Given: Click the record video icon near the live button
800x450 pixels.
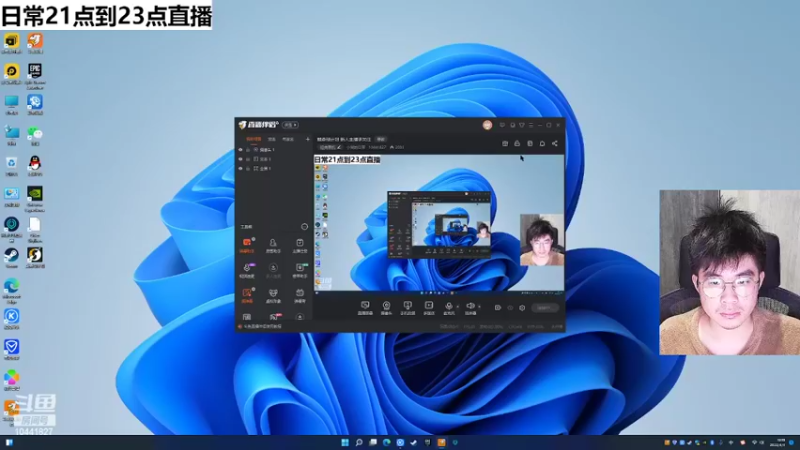Looking at the screenshot, I should (498, 308).
